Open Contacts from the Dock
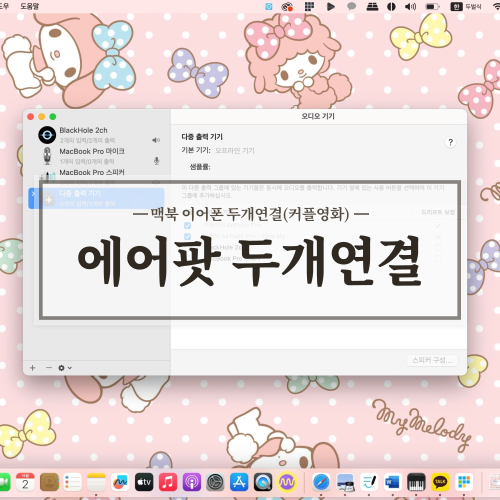 (49, 482)
